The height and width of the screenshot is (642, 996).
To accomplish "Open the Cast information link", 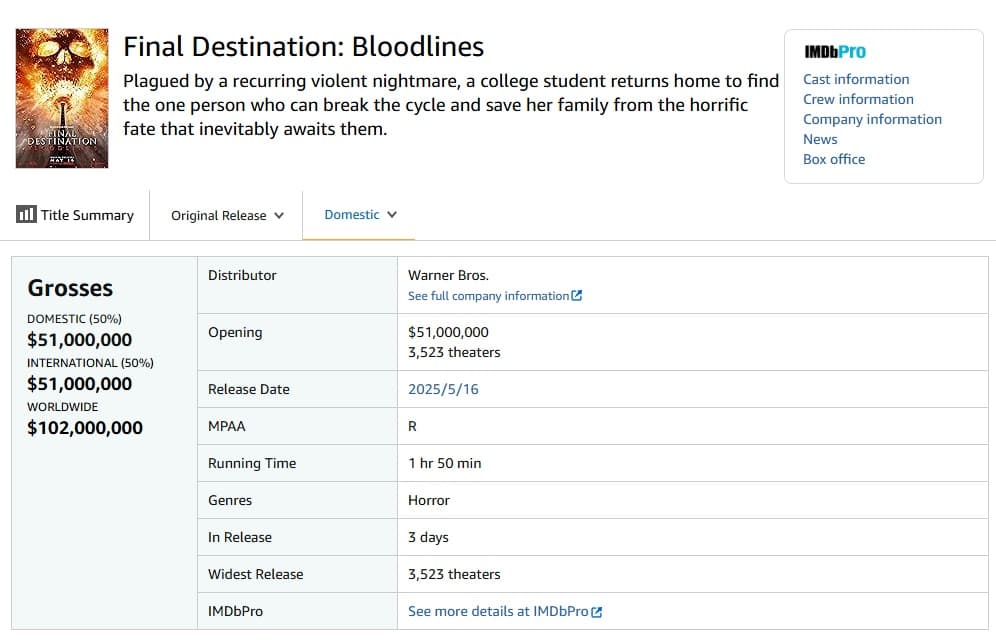I will pyautogui.click(x=856, y=79).
